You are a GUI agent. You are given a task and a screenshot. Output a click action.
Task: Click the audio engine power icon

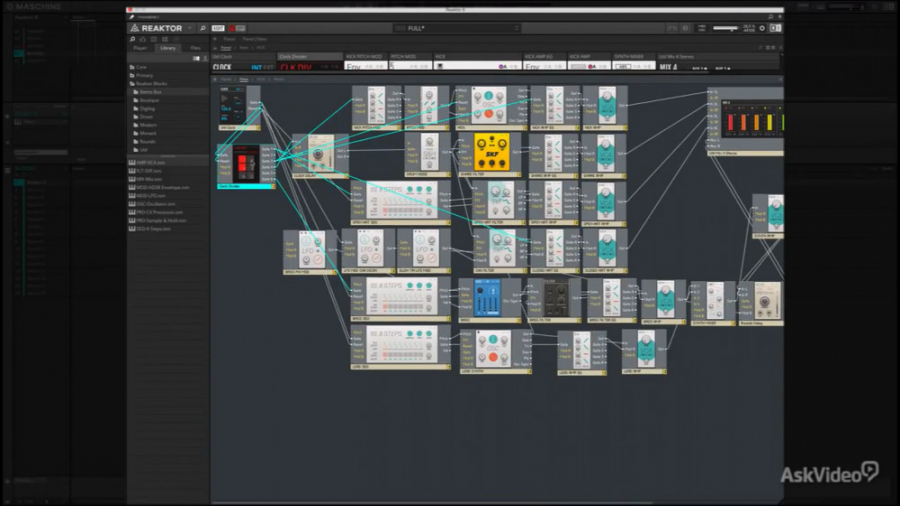[x=762, y=28]
